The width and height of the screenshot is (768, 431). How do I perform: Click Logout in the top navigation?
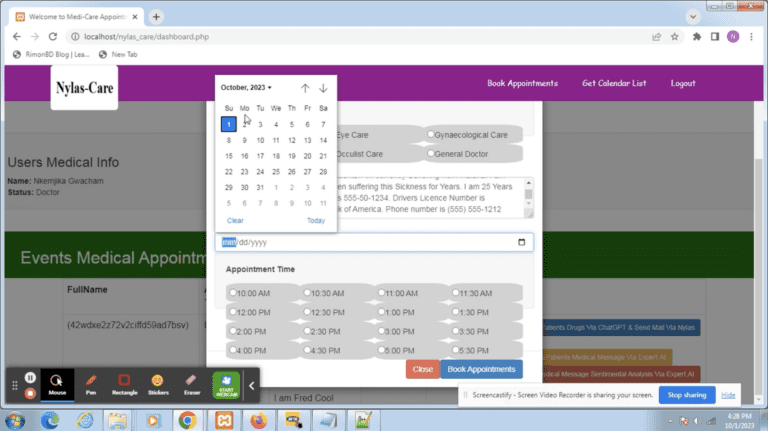tap(683, 83)
